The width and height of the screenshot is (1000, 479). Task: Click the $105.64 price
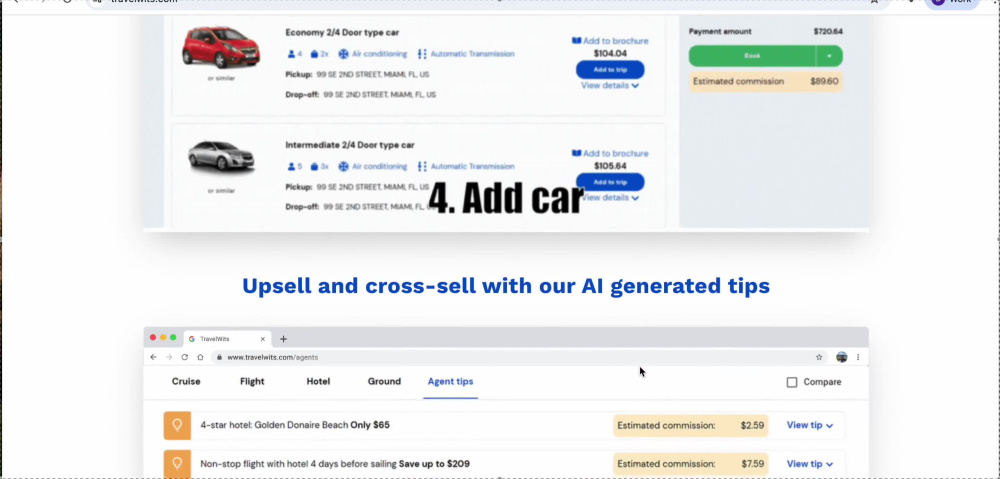[x=610, y=166]
